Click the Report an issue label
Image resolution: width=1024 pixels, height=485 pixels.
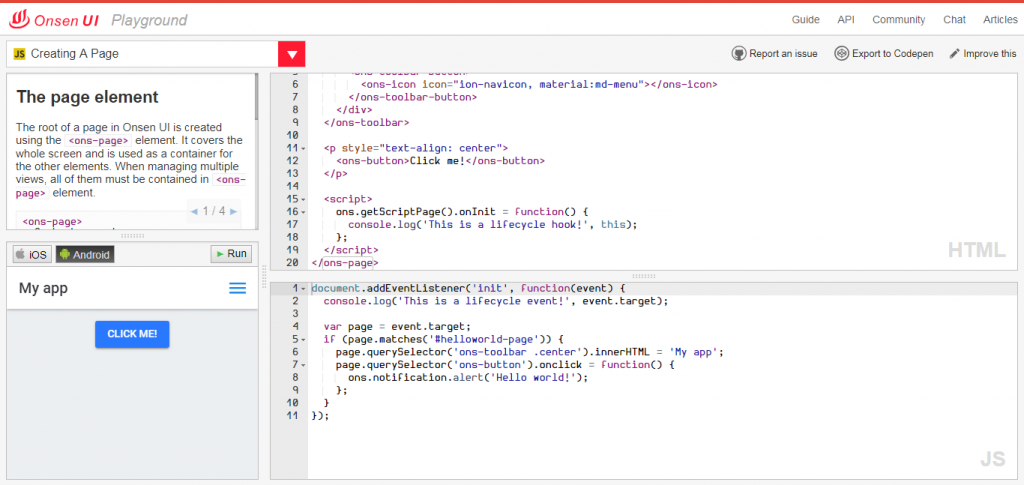pyautogui.click(x=783, y=54)
